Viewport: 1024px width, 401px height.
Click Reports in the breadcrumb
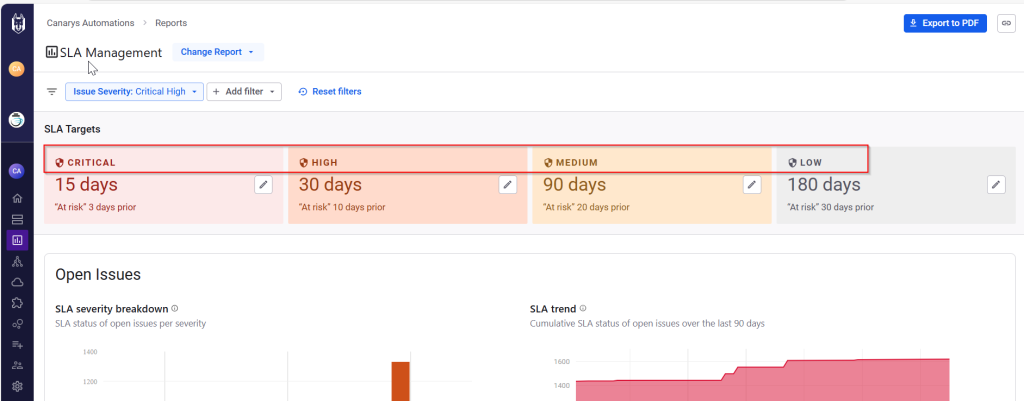click(169, 23)
